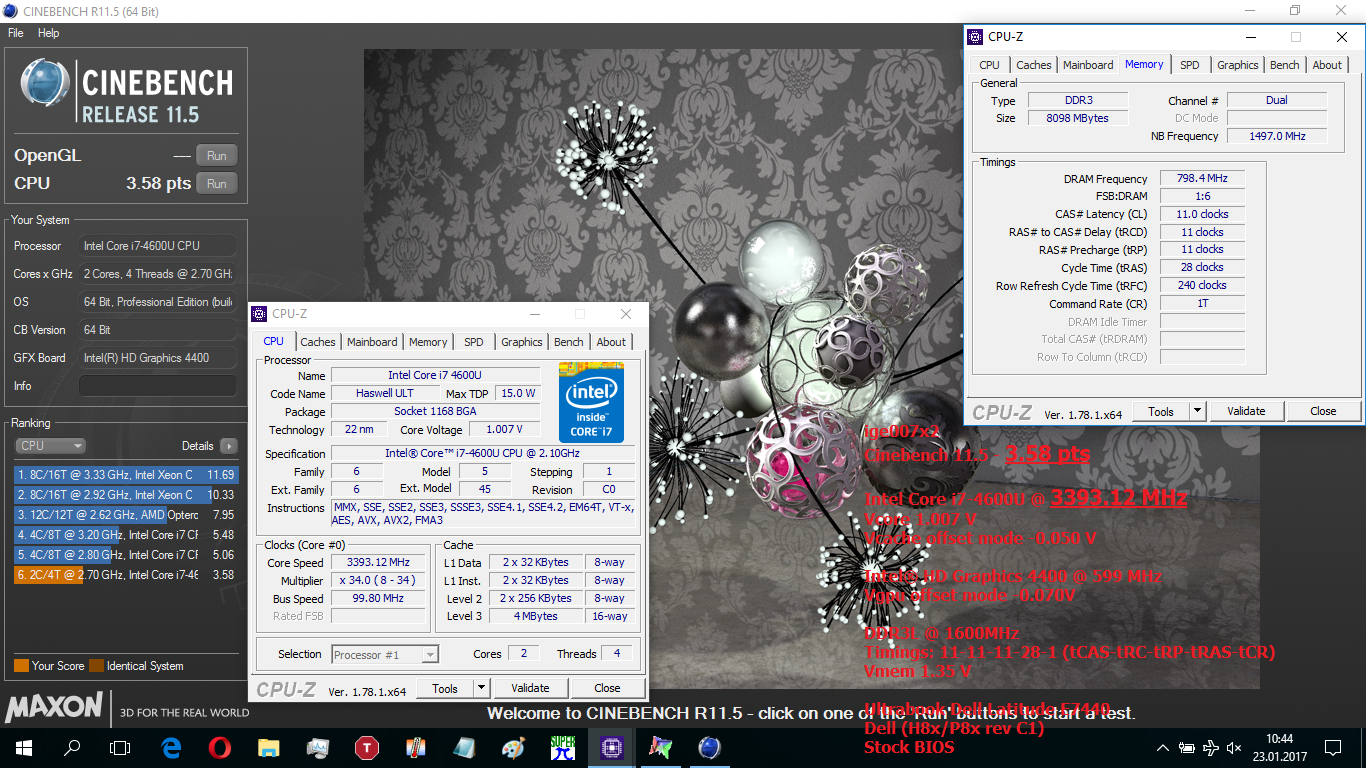Viewport: 1366px width, 769px height.
Task: Expand Tools dropdown arrow in CPU-Z Memory window
Action: point(1197,411)
